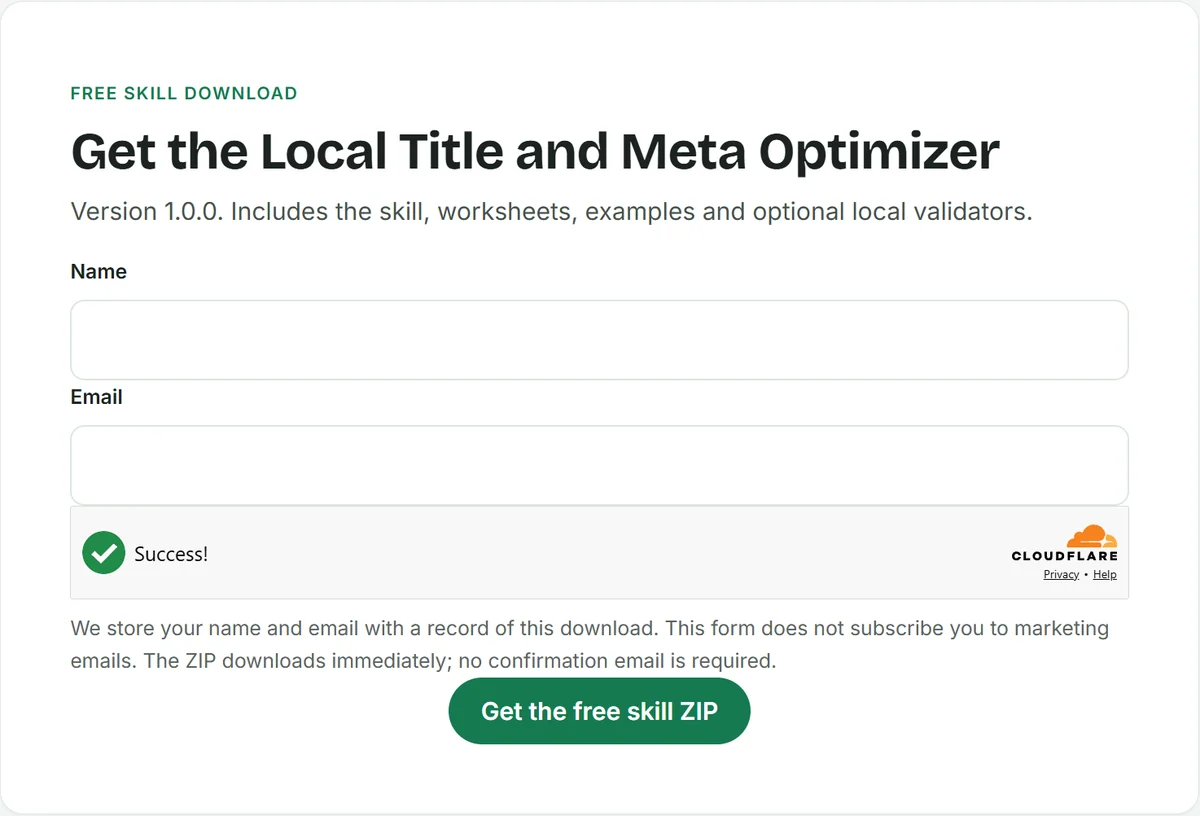Click the Success! status text
The image size is (1200, 816).
[171, 554]
